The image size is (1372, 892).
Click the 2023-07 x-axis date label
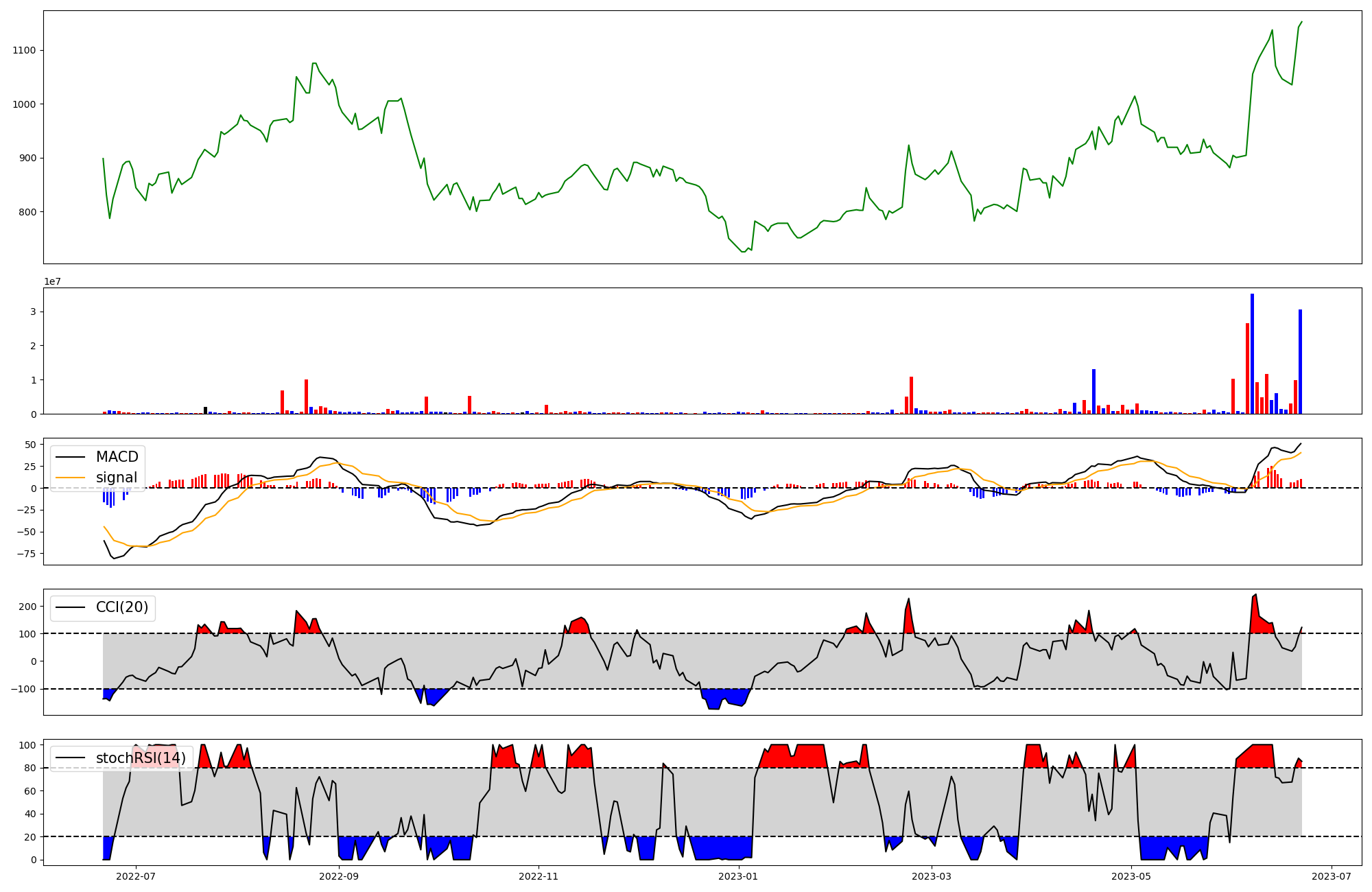pyautogui.click(x=1332, y=876)
